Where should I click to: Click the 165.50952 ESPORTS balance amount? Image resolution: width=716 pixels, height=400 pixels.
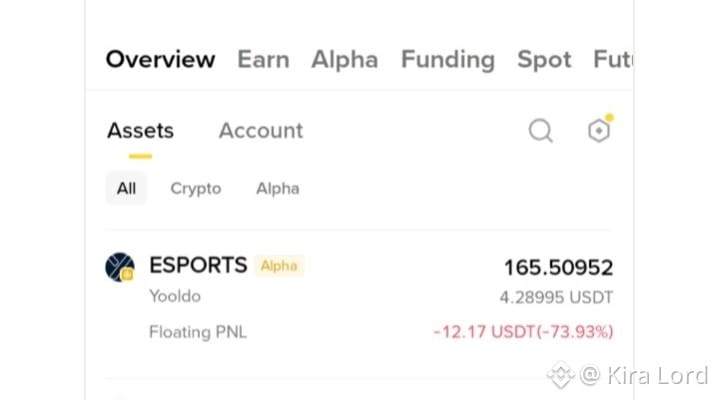558,268
